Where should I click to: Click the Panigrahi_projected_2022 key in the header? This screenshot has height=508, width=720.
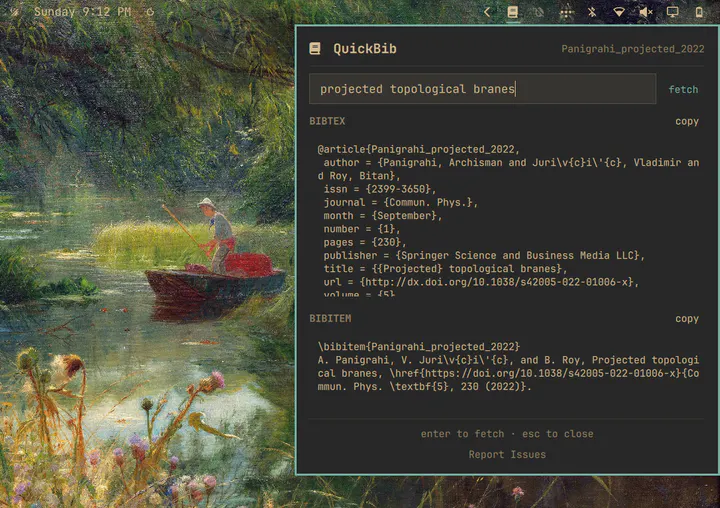pyautogui.click(x=632, y=49)
